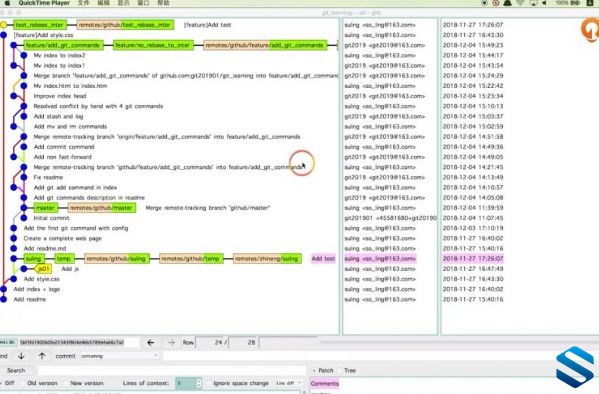Select the Diff radio button
The width and height of the screenshot is (599, 394).
pyautogui.click(x=7, y=383)
